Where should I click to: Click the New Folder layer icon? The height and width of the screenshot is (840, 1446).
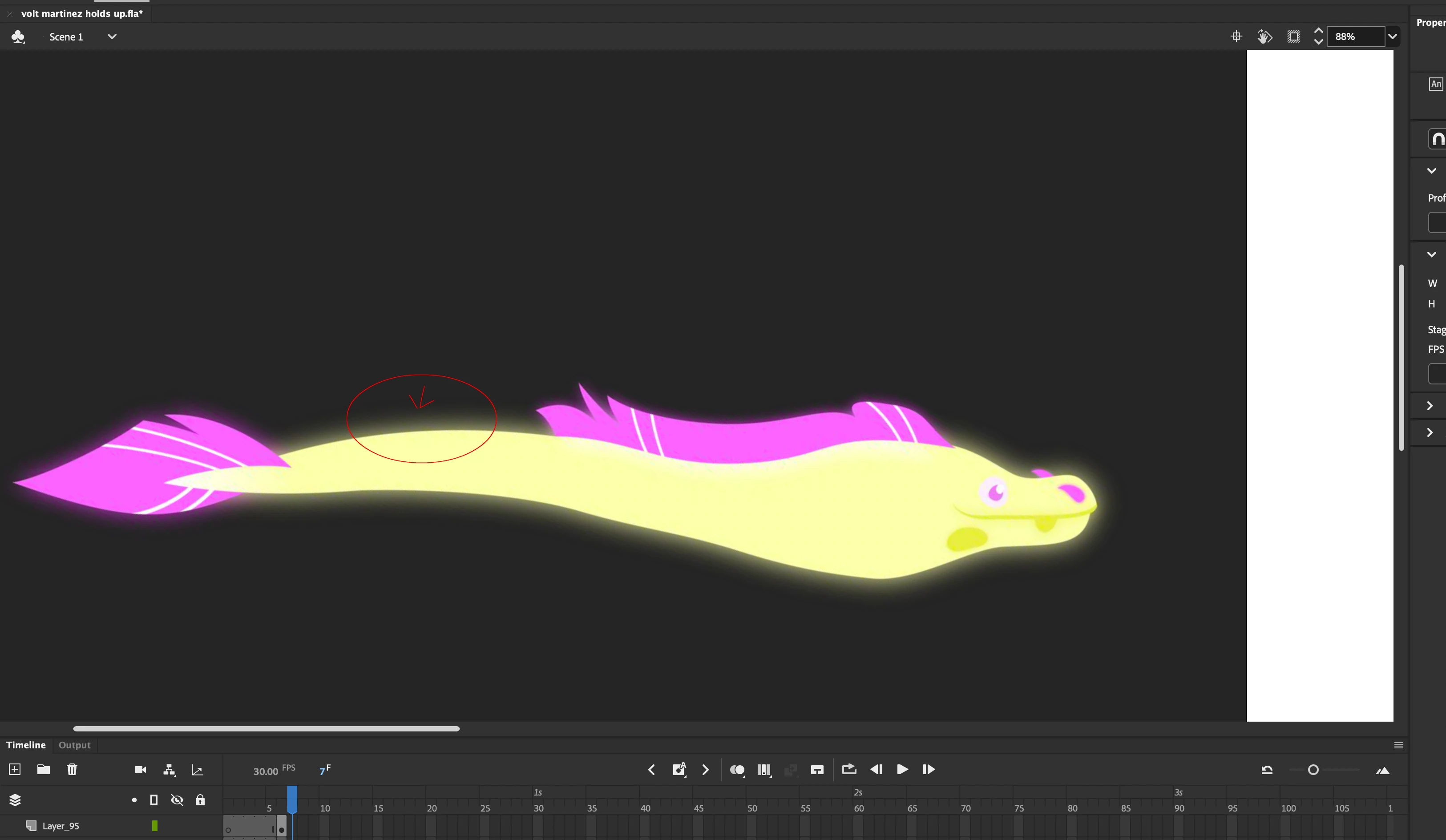point(43,769)
